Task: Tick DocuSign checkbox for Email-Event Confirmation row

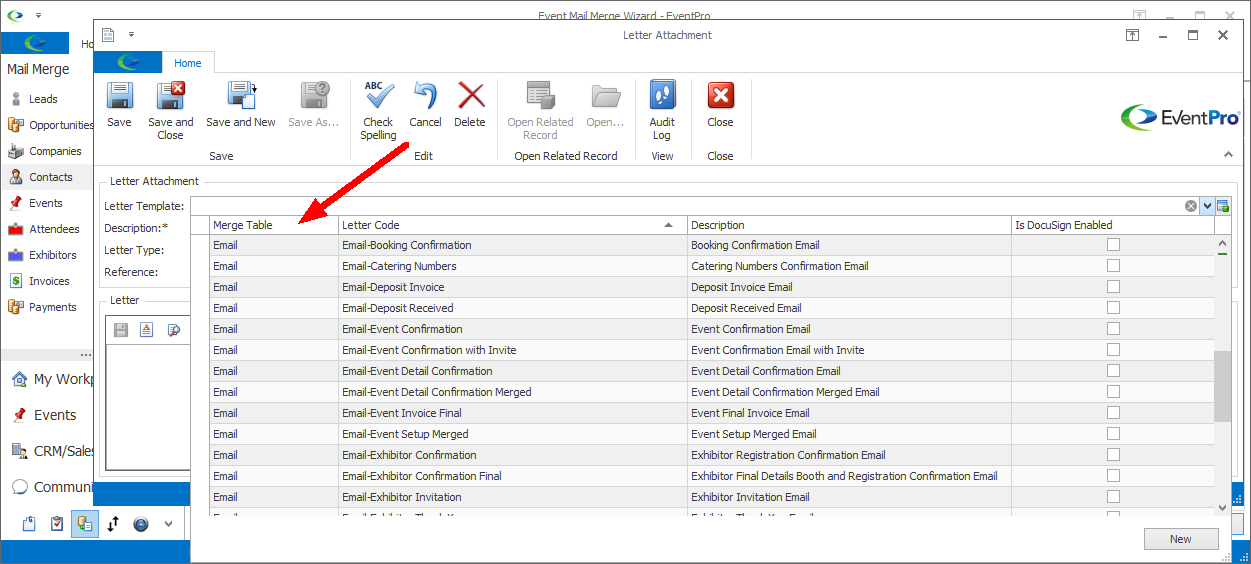Action: pos(1113,329)
